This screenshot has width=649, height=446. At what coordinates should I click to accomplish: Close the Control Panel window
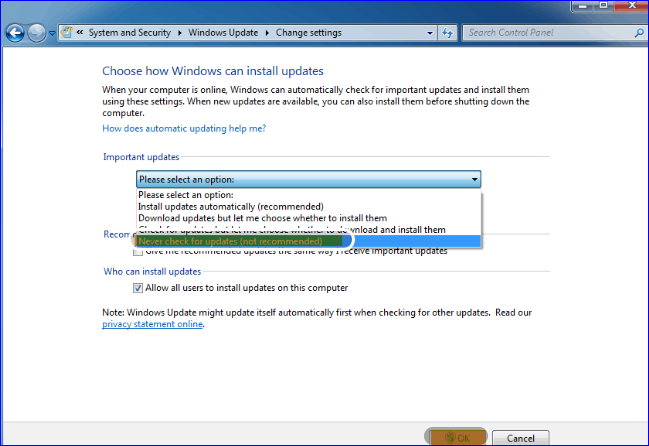(632, 6)
